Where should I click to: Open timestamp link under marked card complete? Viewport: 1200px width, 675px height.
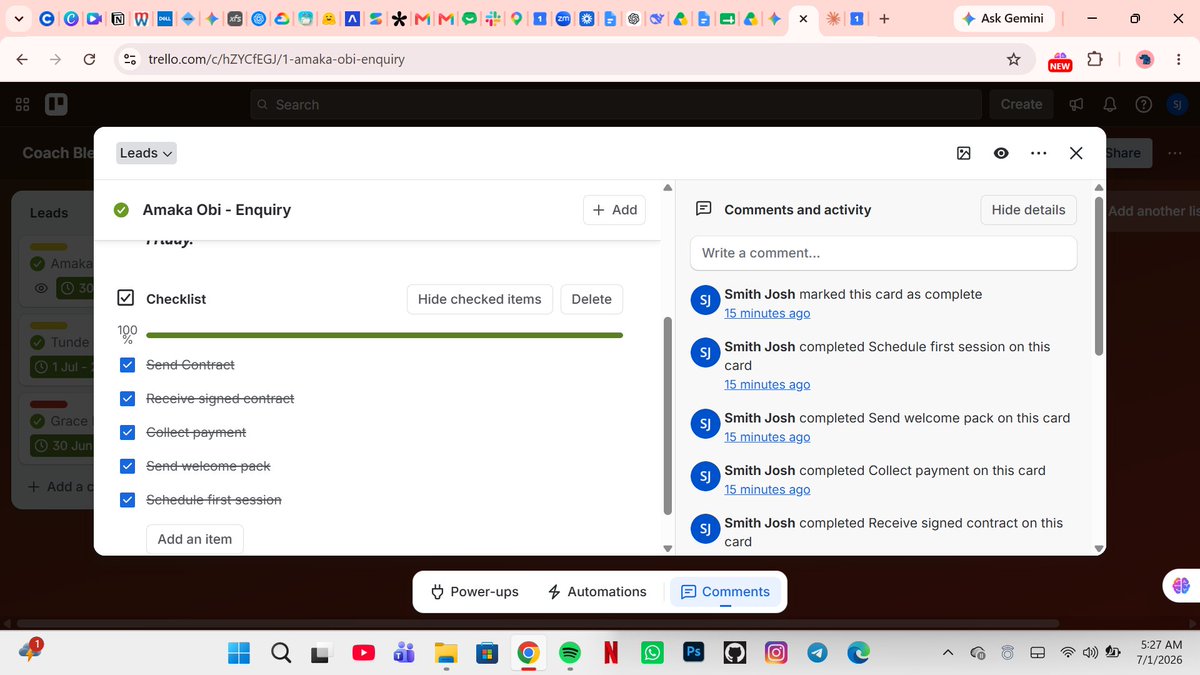767,313
